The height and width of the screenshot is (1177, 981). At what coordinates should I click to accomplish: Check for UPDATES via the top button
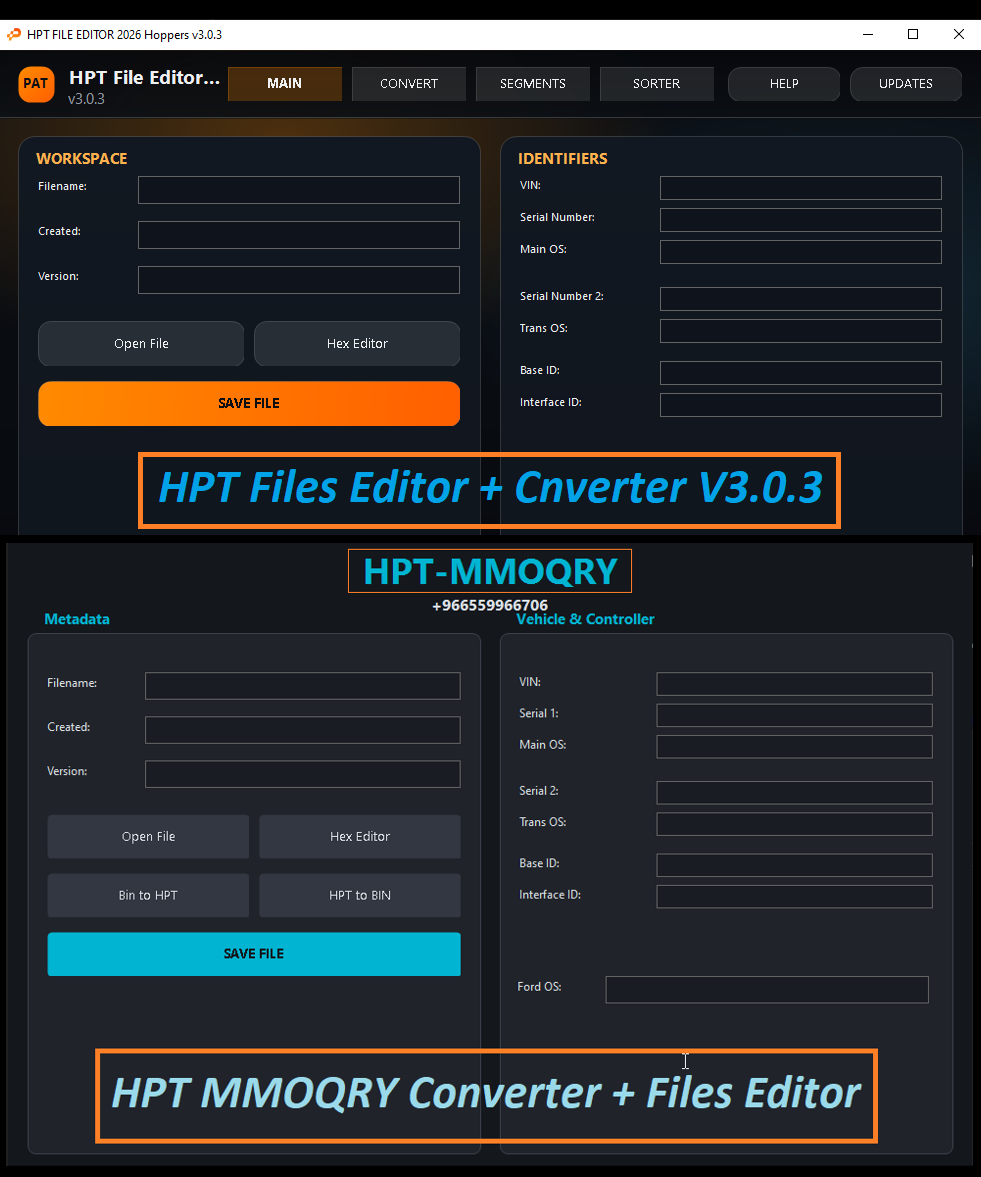905,84
